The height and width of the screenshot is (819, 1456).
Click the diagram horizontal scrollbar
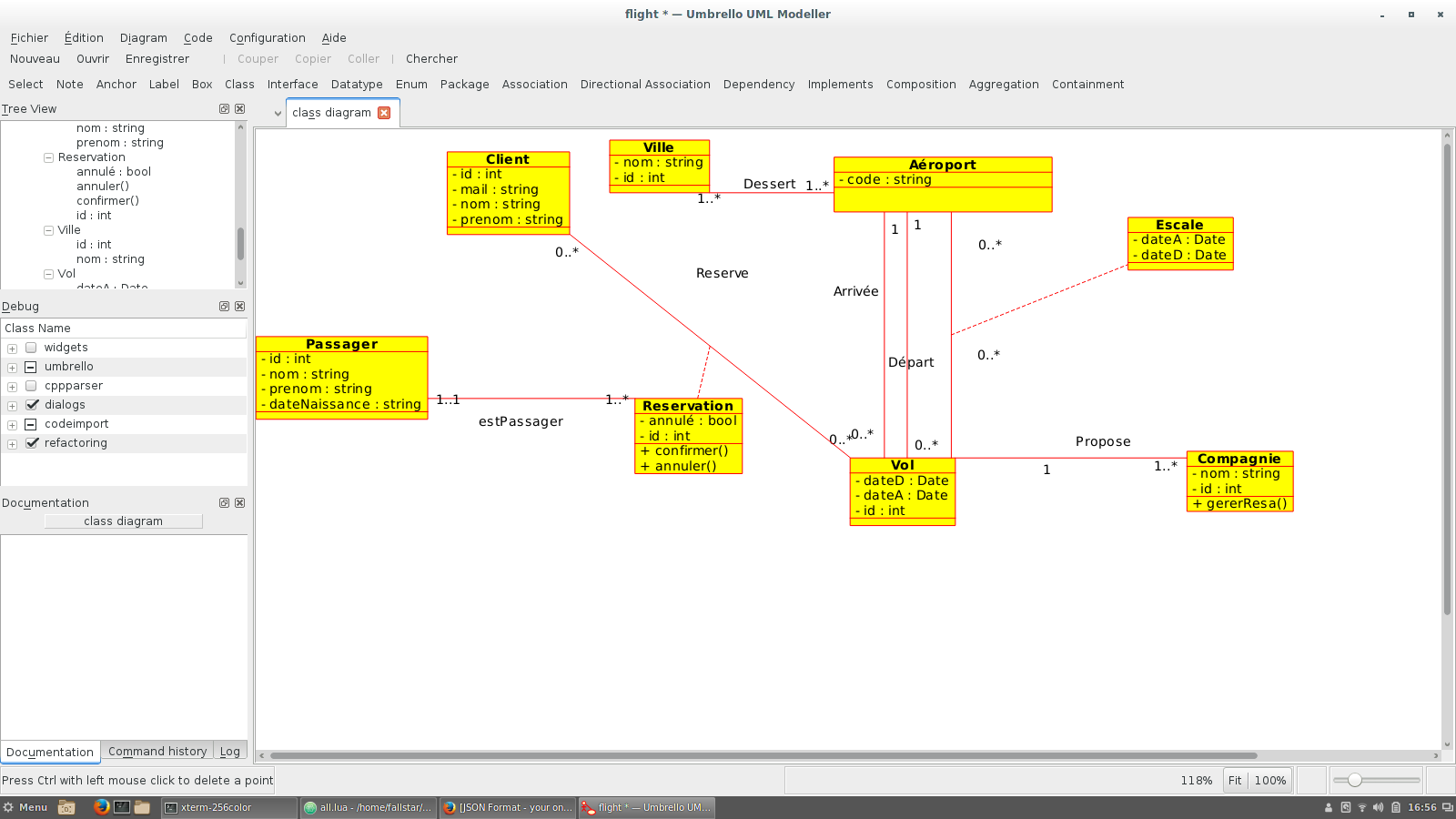pyautogui.click(x=763, y=755)
